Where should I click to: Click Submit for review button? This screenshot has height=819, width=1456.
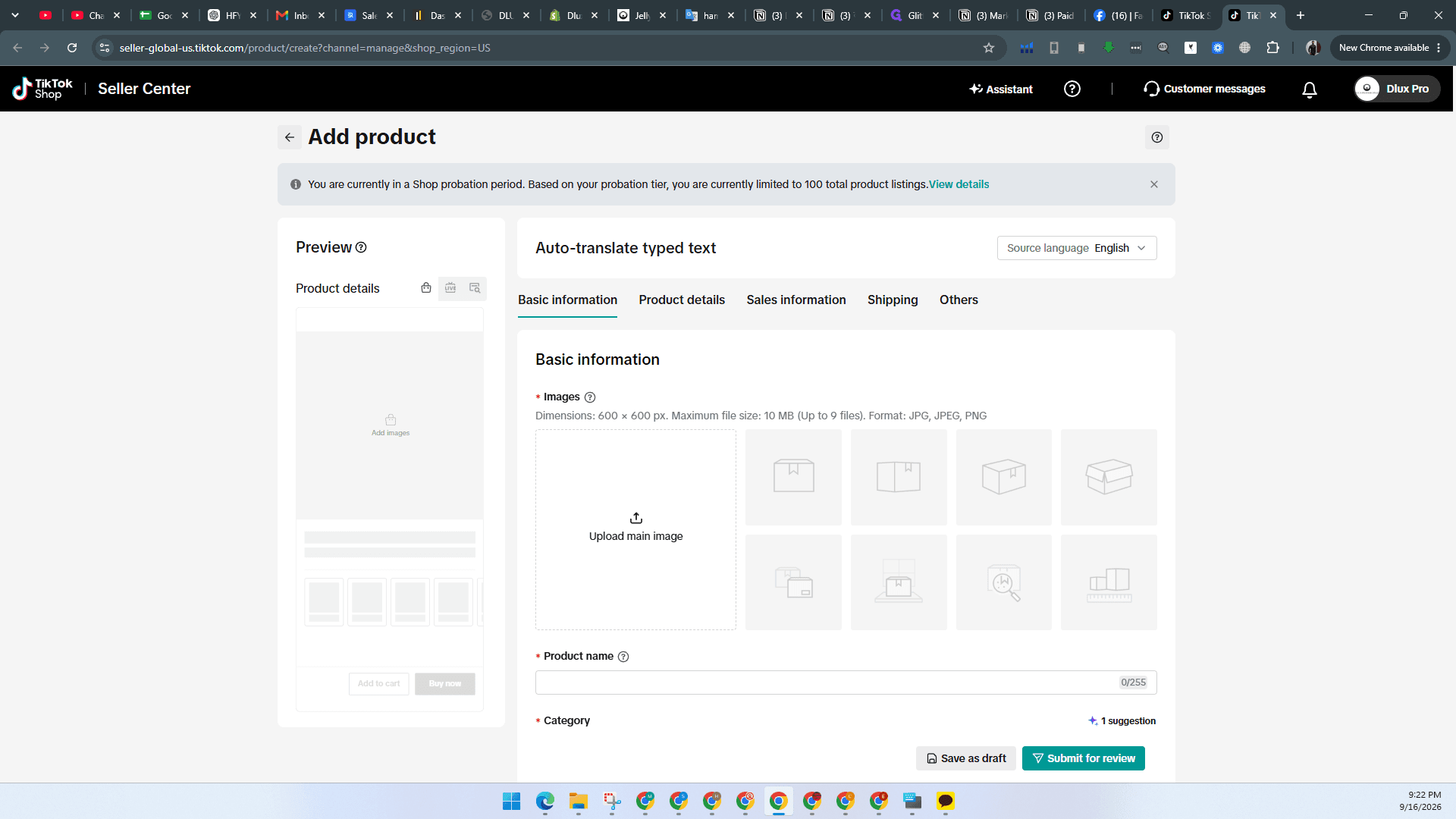pos(1083,758)
